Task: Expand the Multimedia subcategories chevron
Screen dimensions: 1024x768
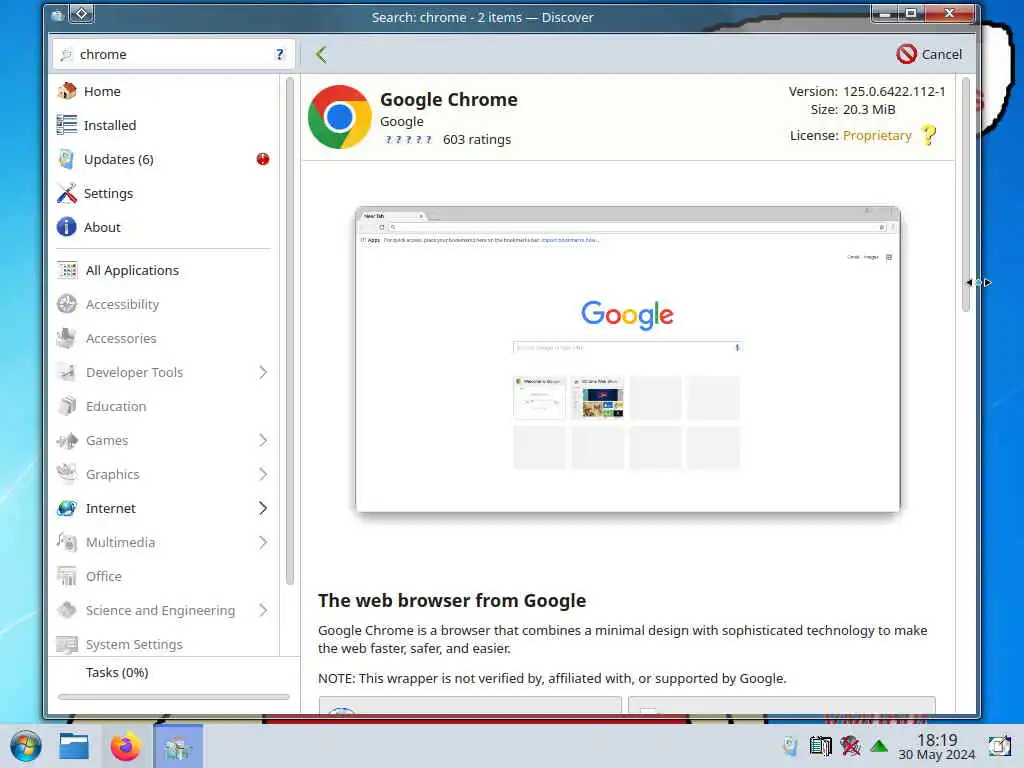Action: pos(263,541)
